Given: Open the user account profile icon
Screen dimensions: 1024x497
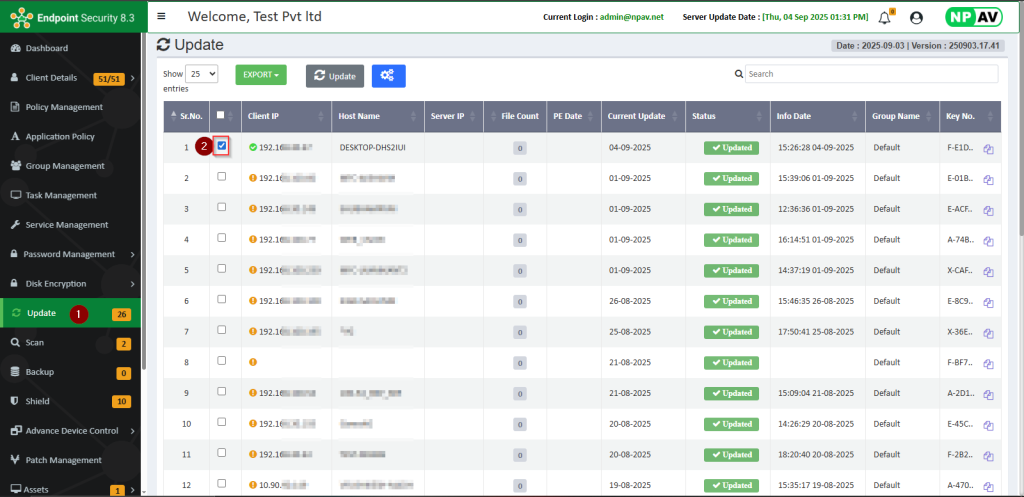Looking at the screenshot, I should (916, 17).
